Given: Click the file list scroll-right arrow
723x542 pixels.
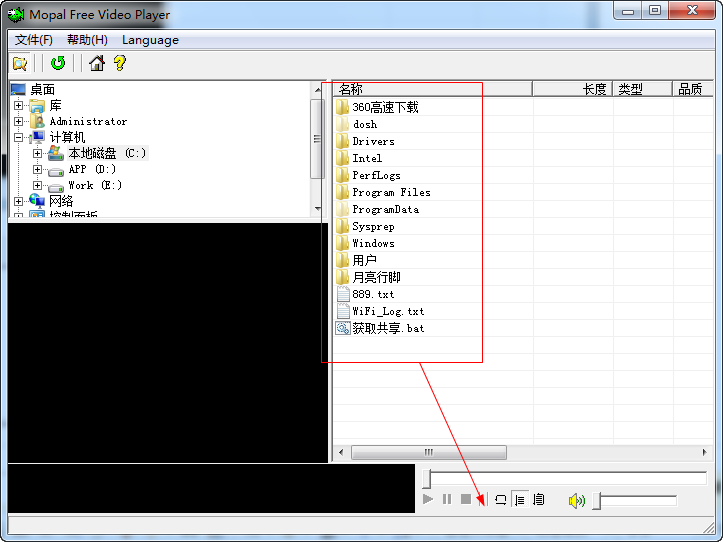Looking at the screenshot, I should [705, 453].
